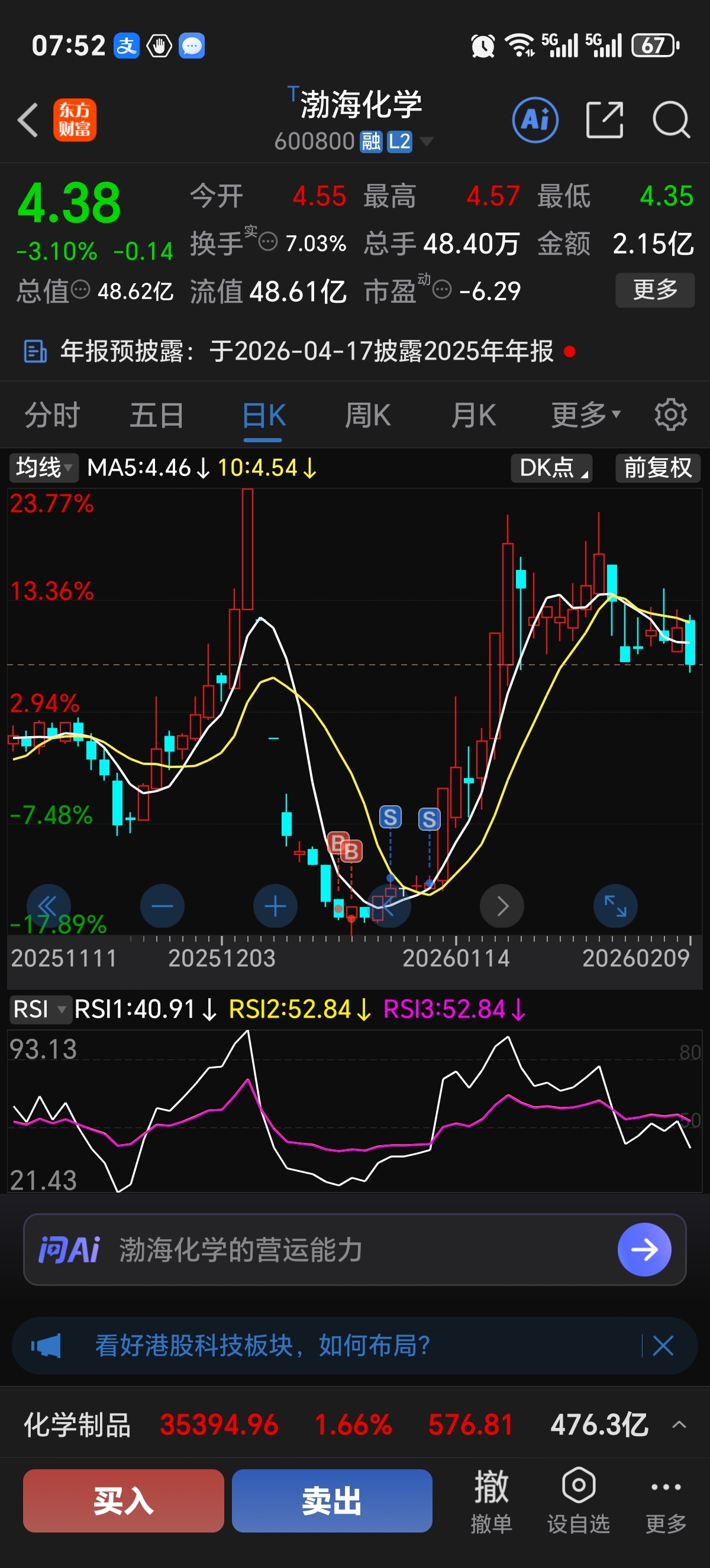Tap the megaphone announcement icon
This screenshot has width=710, height=1568.
pyautogui.click(x=46, y=1345)
